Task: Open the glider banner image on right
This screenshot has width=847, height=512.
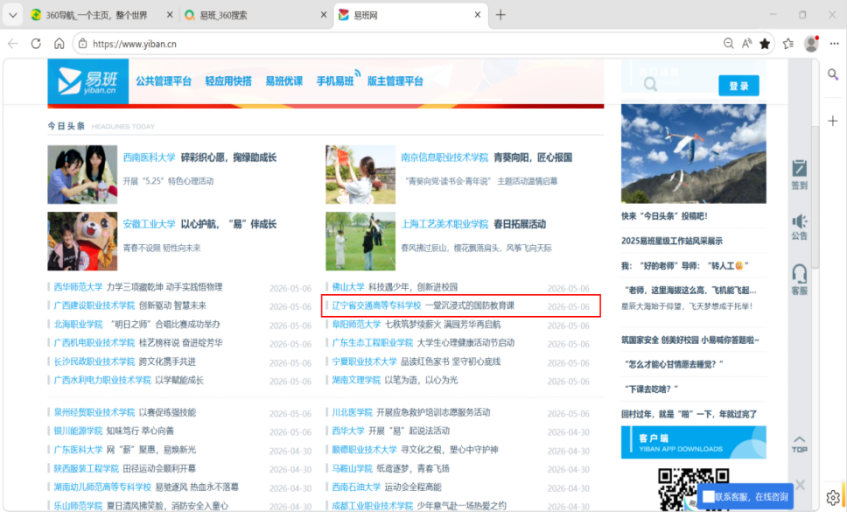Action: (694, 154)
